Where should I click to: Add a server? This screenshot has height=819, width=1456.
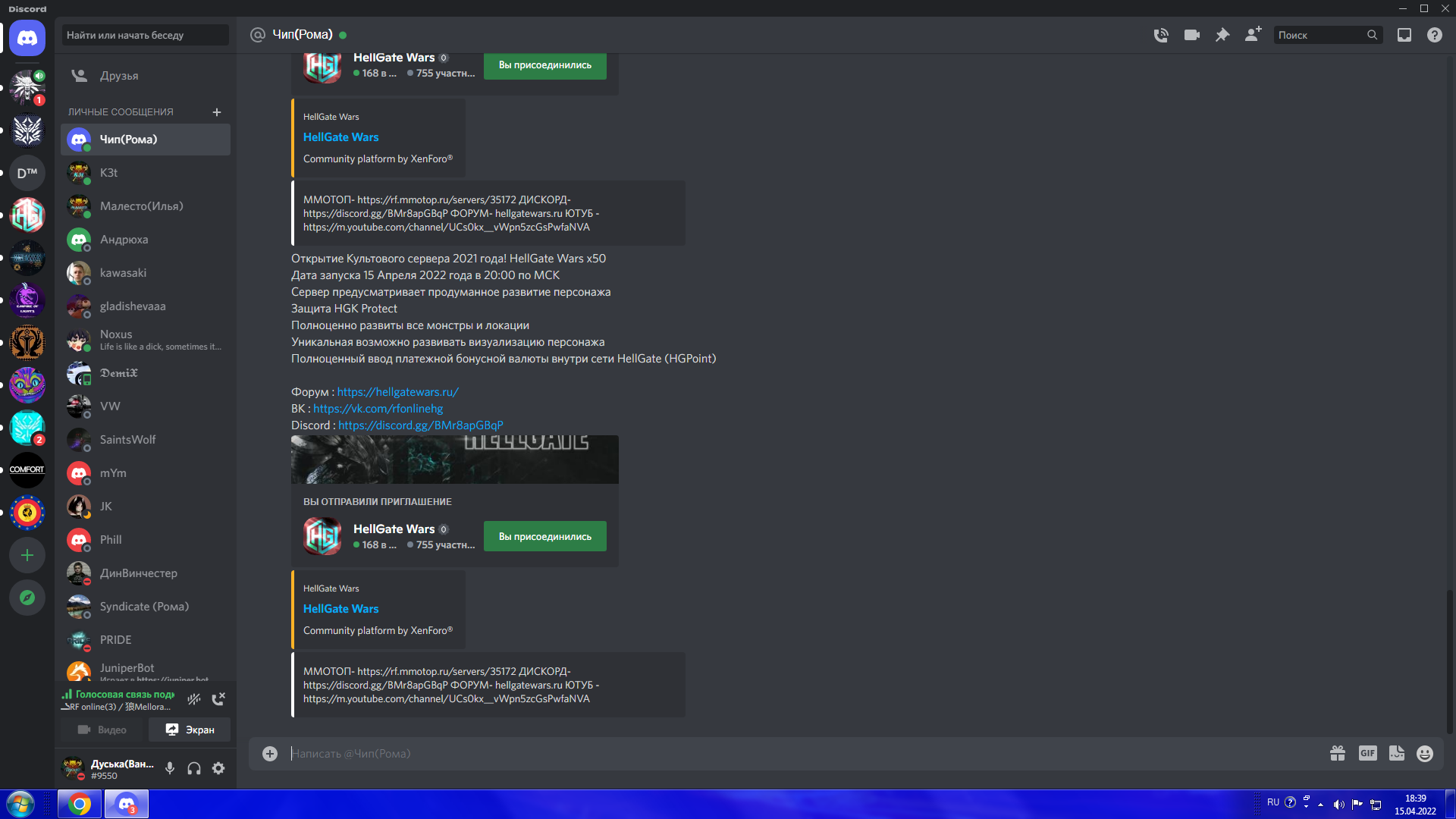point(27,555)
